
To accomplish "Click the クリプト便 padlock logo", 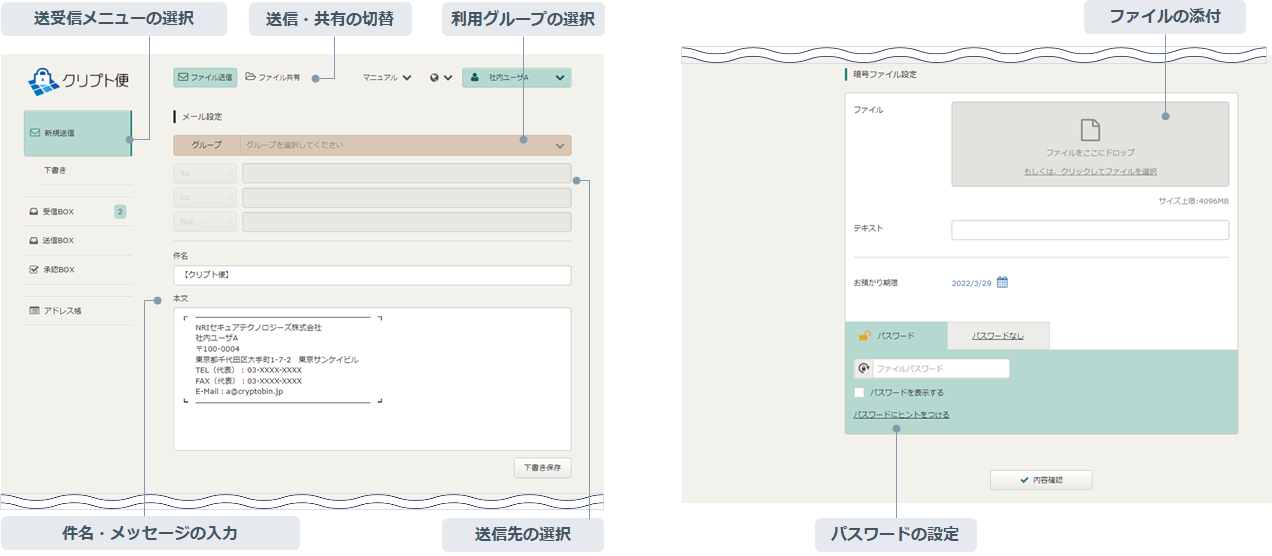I will point(44,81).
